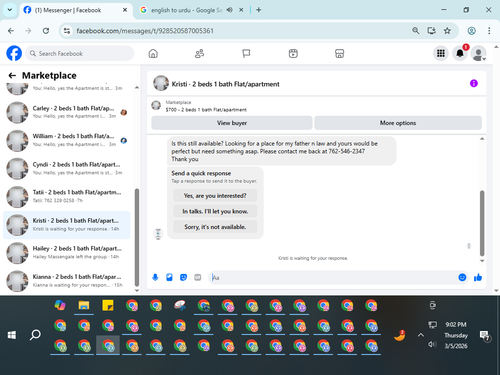
Task: Click View buyer button
Action: coord(232,123)
